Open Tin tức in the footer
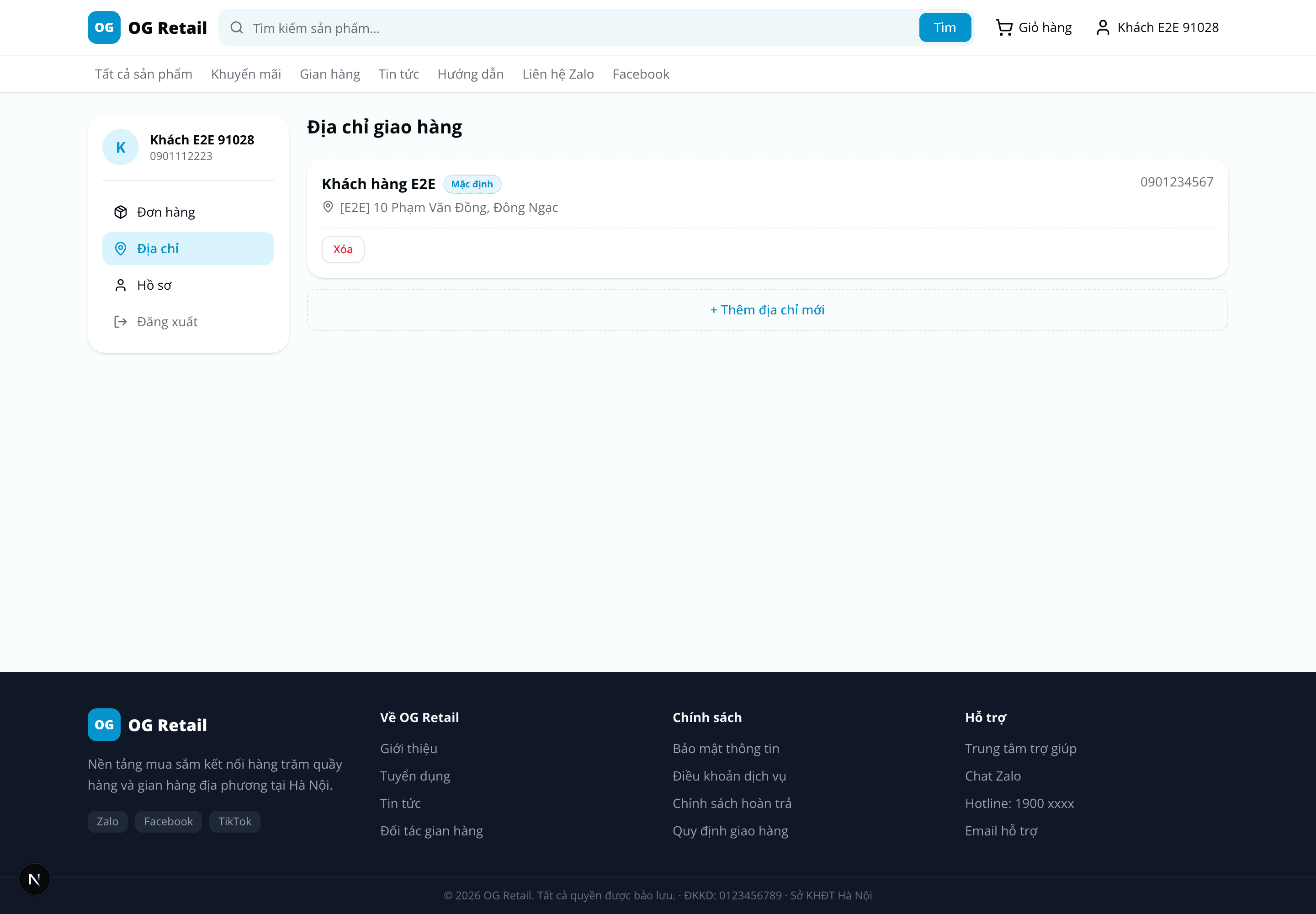The image size is (1316, 914). click(x=400, y=803)
